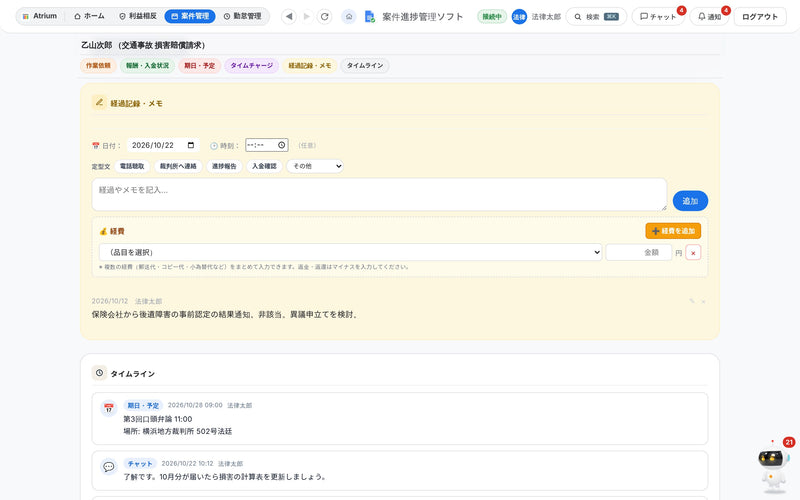Open the その他 template dropdown
Viewport: 800px width, 500px height.
[315, 166]
